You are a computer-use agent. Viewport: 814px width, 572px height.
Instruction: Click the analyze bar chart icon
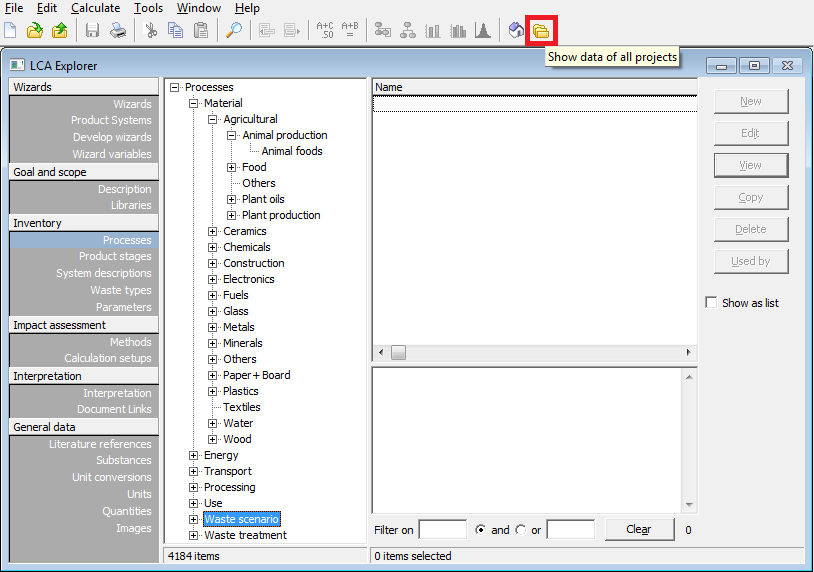point(433,31)
